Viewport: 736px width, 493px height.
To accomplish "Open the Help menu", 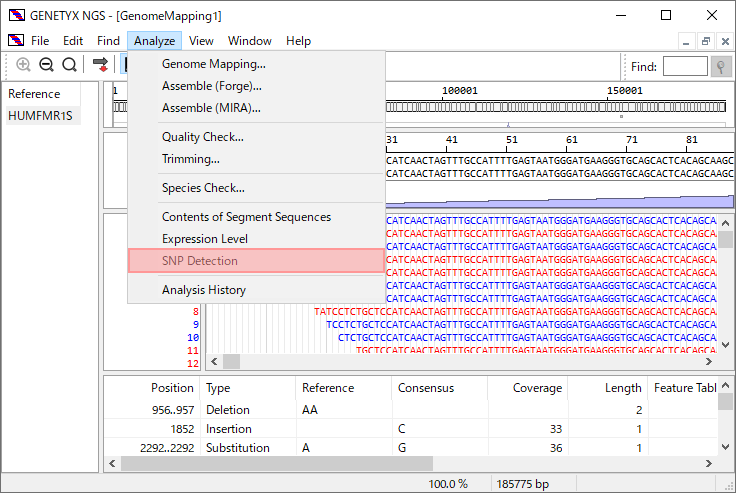I will [299, 41].
